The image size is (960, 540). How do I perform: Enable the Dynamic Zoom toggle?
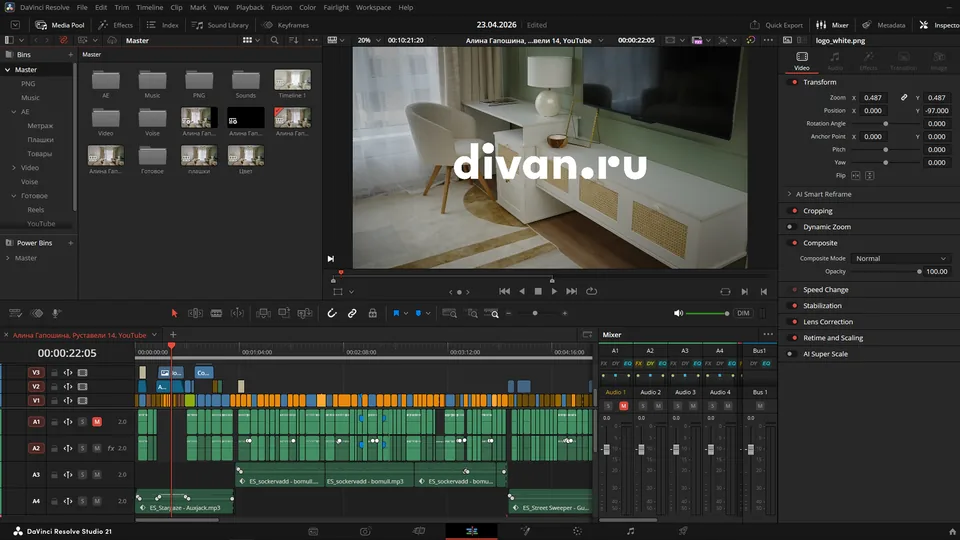tap(790, 227)
